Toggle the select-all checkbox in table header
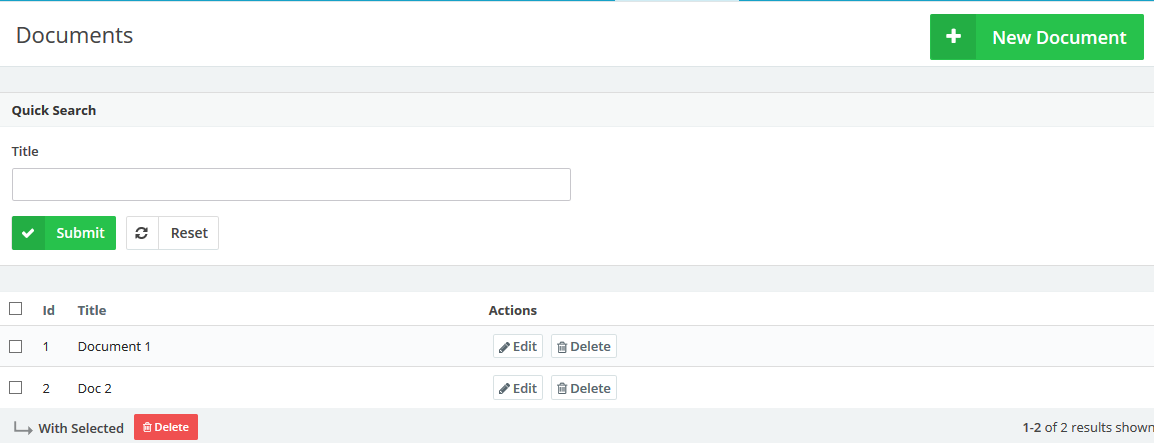 (16, 309)
